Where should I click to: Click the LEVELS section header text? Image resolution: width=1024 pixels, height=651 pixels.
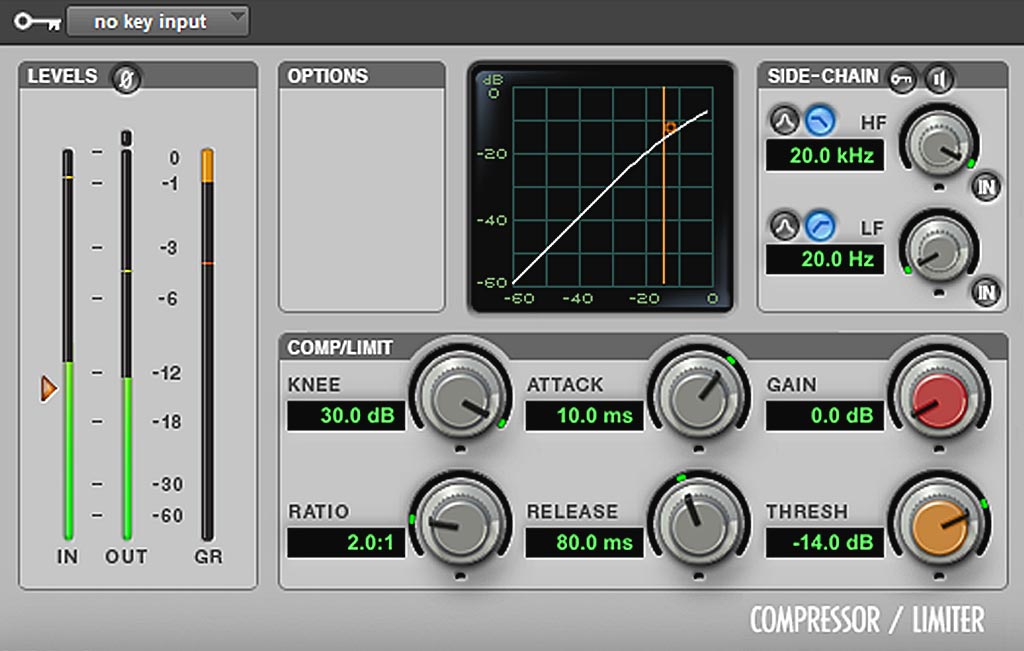tap(62, 76)
